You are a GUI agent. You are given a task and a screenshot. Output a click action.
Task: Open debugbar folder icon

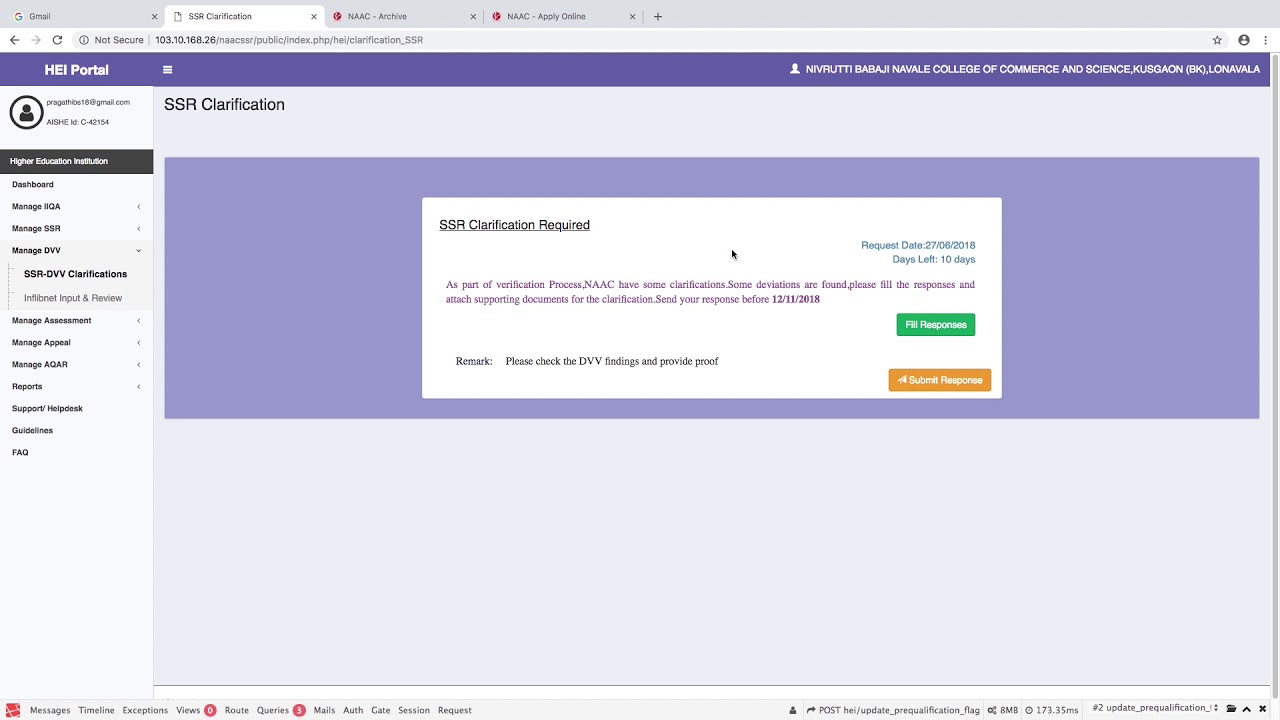1231,710
